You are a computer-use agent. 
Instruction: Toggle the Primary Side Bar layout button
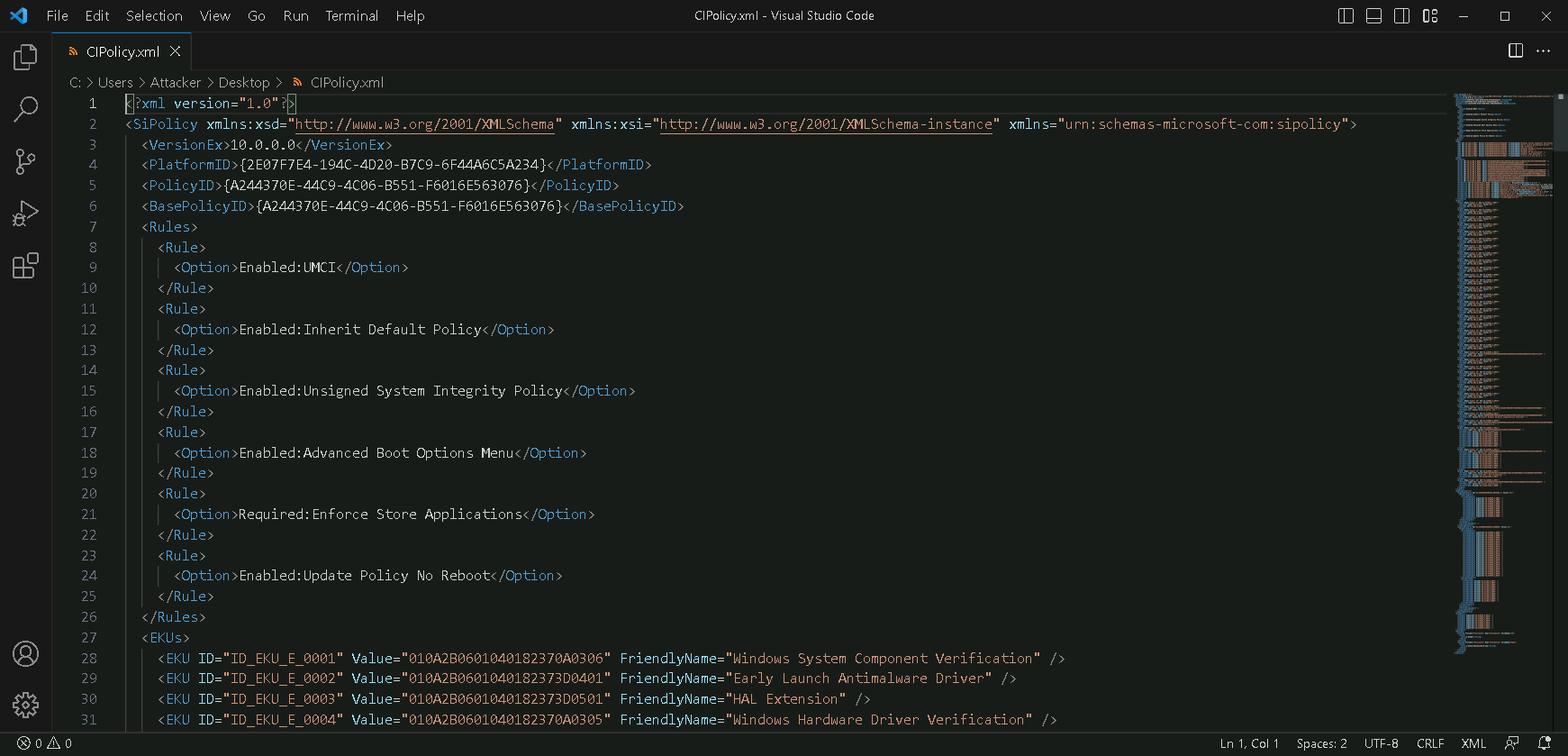pyautogui.click(x=1346, y=16)
